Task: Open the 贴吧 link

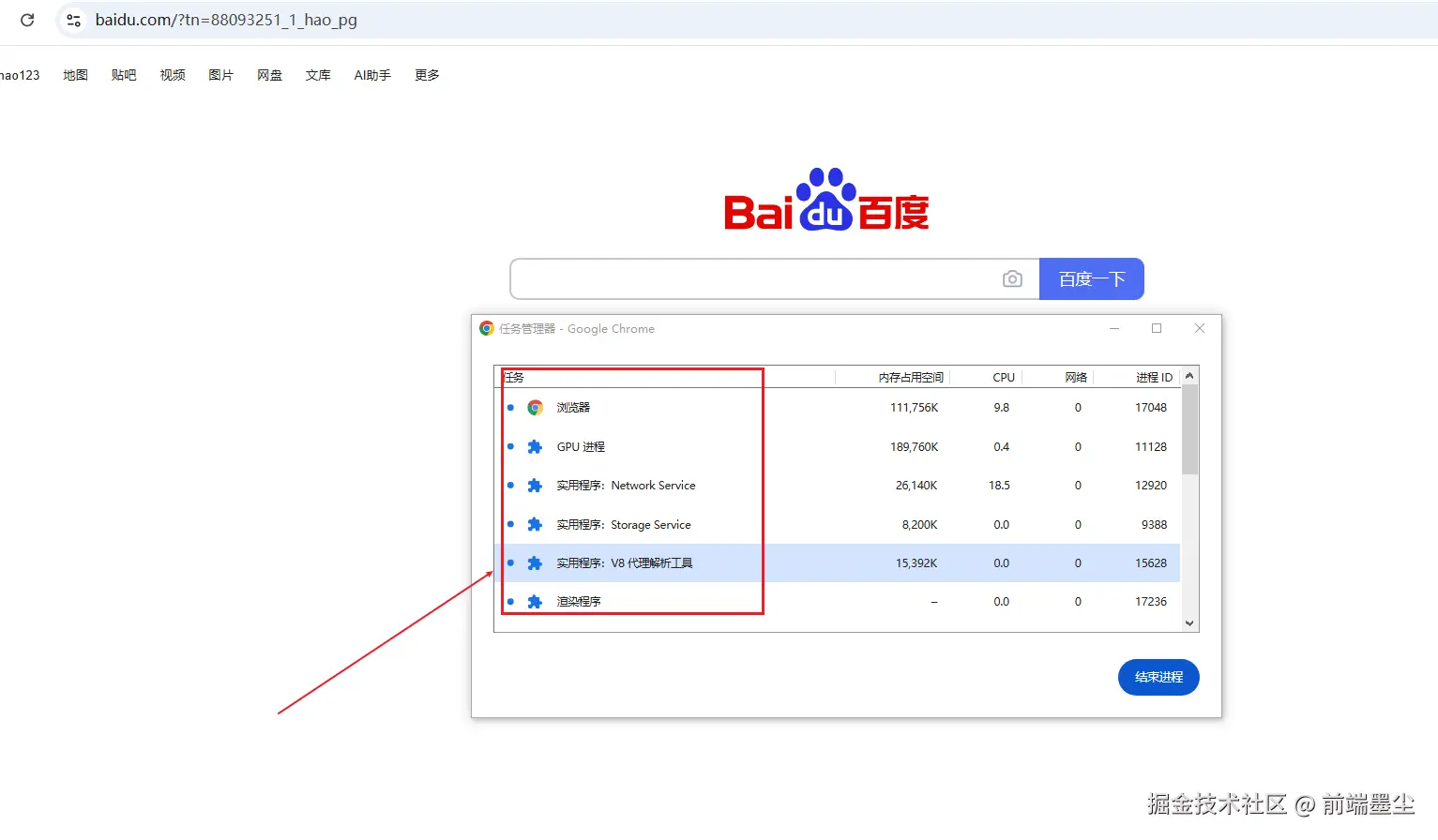Action: pos(124,75)
